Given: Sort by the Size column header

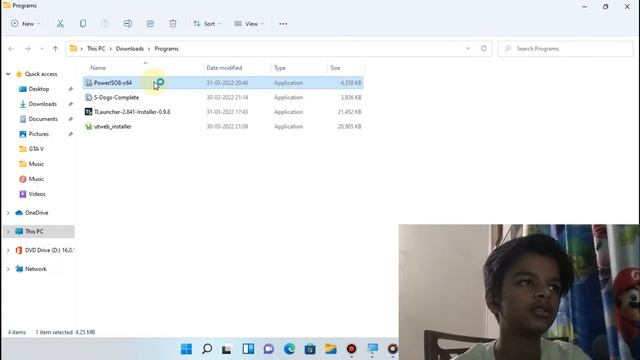Looking at the screenshot, I should pyautogui.click(x=335, y=68).
